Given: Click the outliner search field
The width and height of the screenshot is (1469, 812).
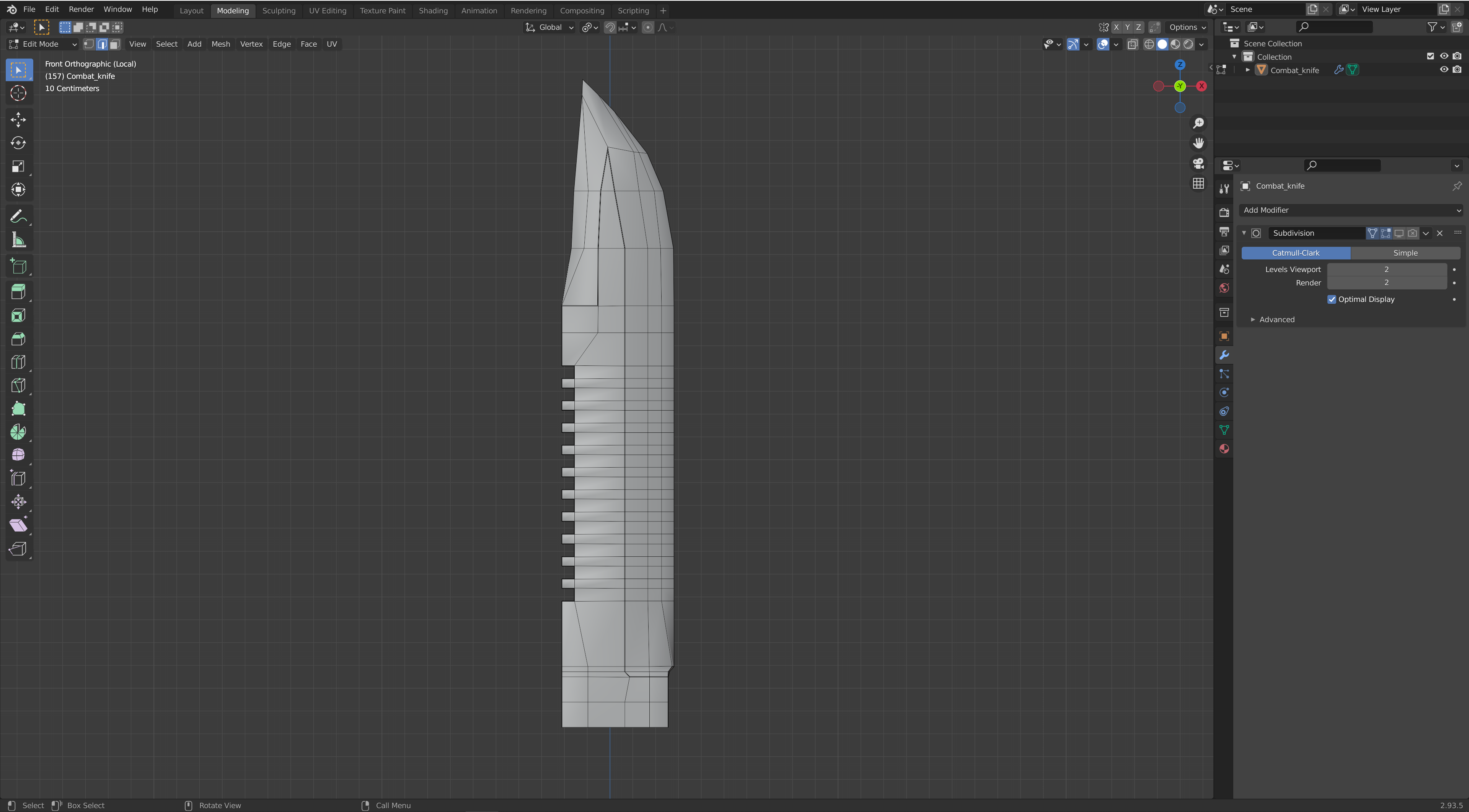Looking at the screenshot, I should pos(1334,27).
